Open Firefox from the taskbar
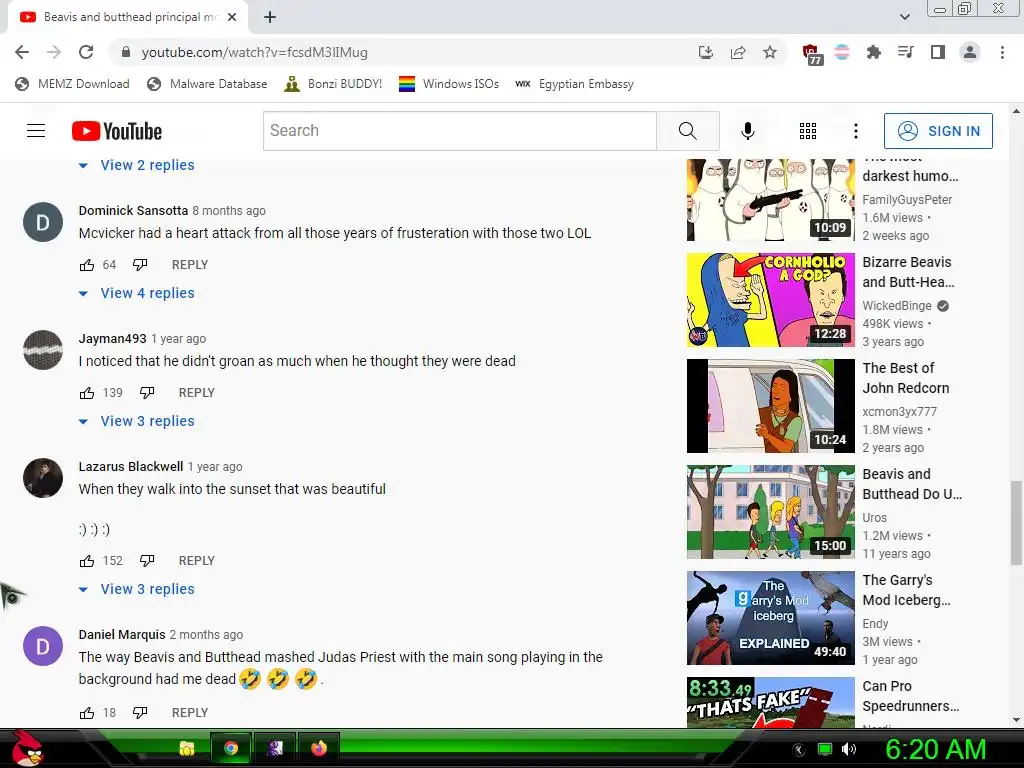The height and width of the screenshot is (768, 1024). click(x=319, y=748)
